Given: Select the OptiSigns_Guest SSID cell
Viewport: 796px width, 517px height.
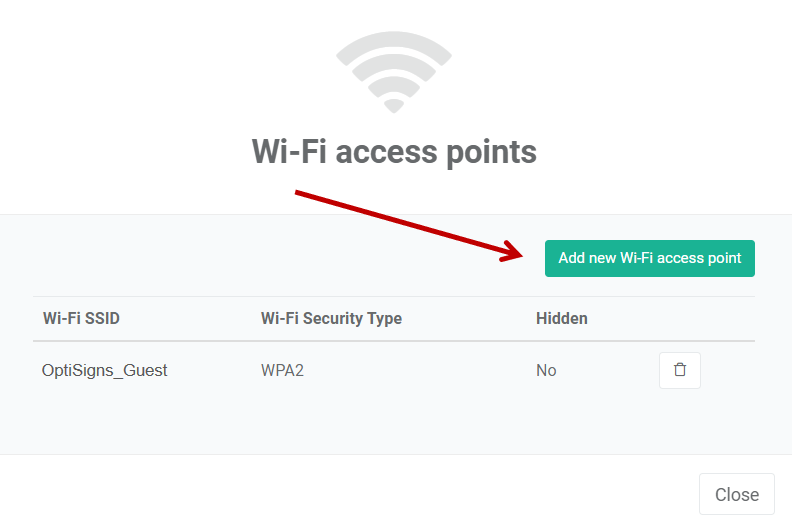Looking at the screenshot, I should pyautogui.click(x=105, y=370).
